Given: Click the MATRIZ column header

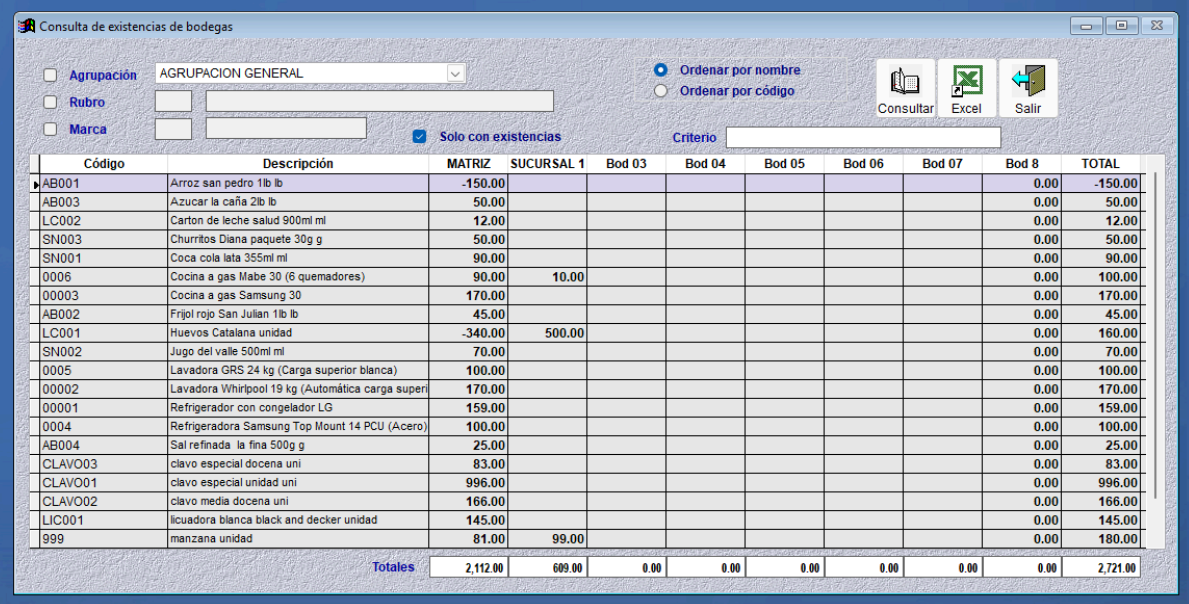Looking at the screenshot, I should pos(468,164).
